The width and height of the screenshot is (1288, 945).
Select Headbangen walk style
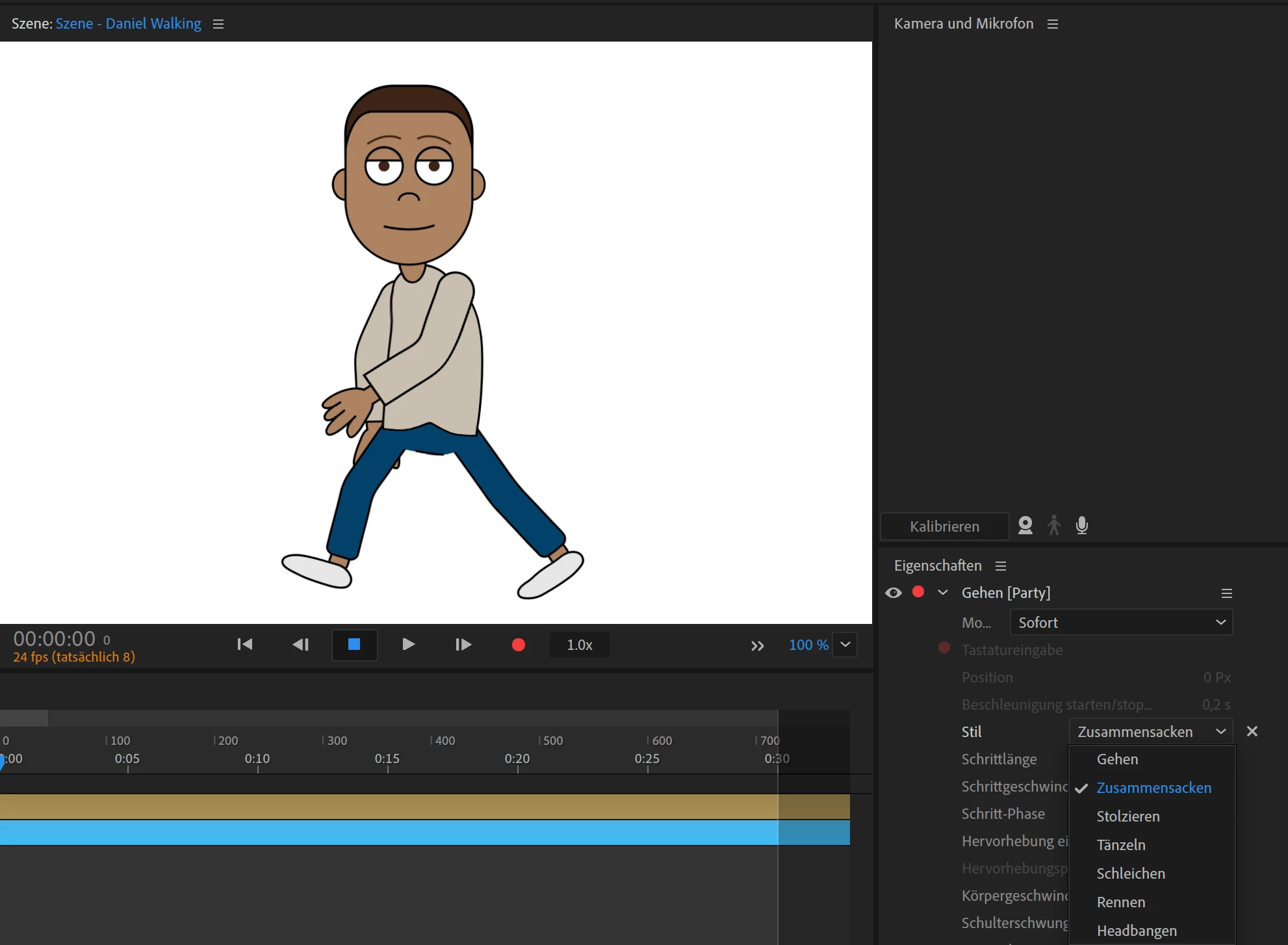(x=1136, y=931)
